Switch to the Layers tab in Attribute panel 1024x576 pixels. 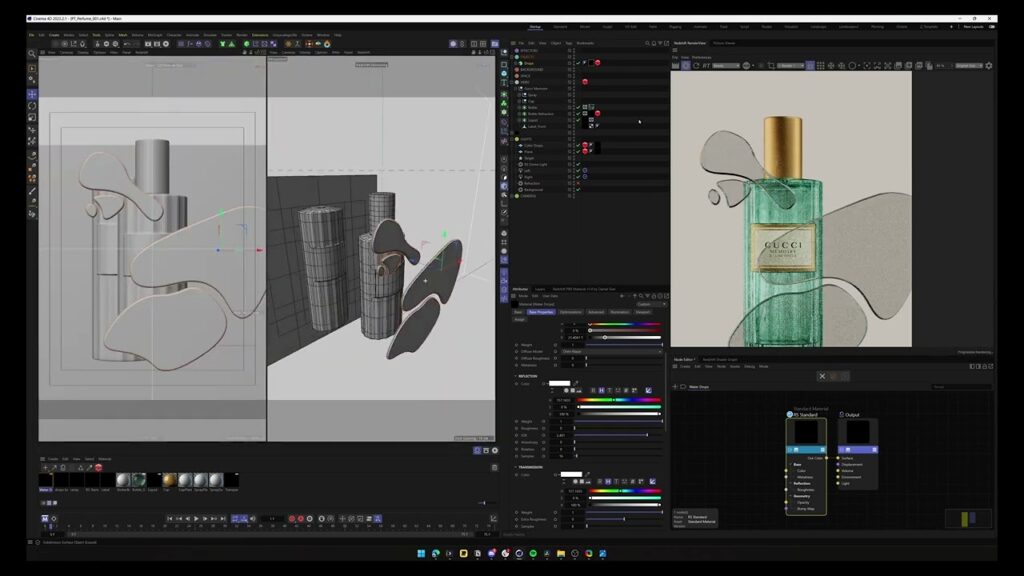(540, 289)
